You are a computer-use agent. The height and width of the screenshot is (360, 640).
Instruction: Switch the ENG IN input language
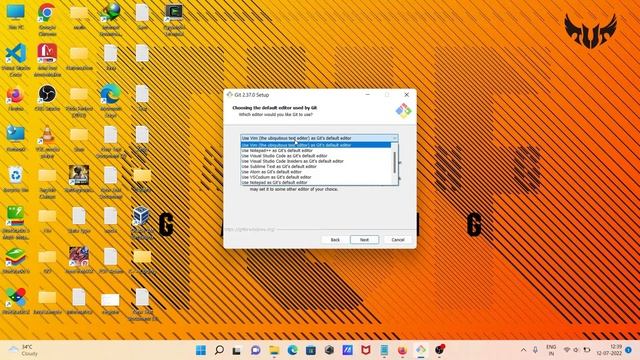tap(551, 350)
